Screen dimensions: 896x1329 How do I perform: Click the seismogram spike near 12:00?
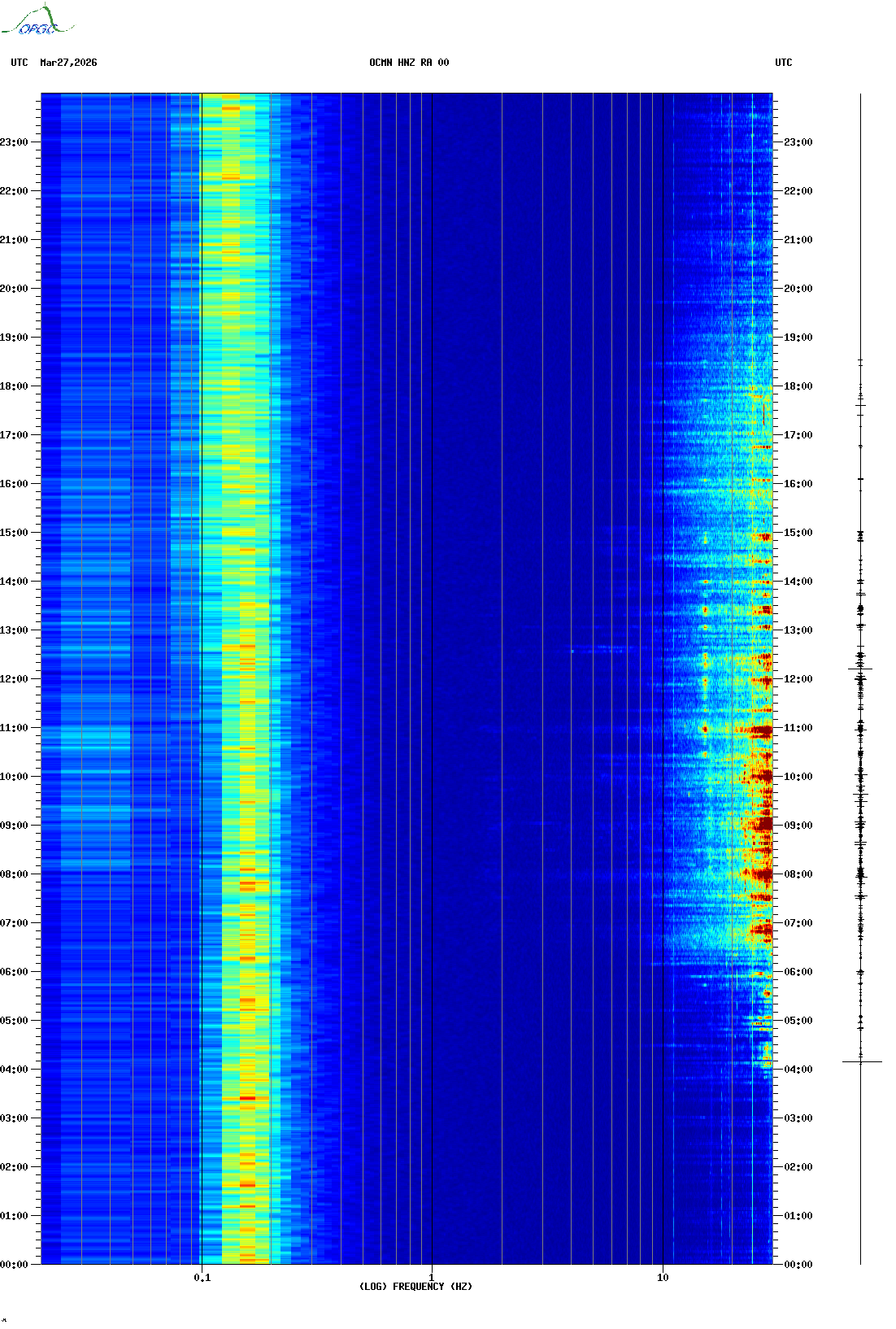pos(860,669)
